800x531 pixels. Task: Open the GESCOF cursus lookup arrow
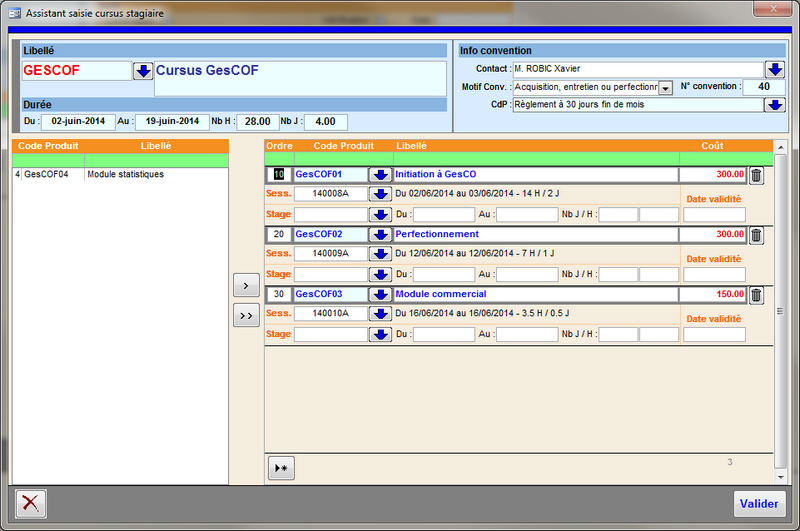click(142, 71)
